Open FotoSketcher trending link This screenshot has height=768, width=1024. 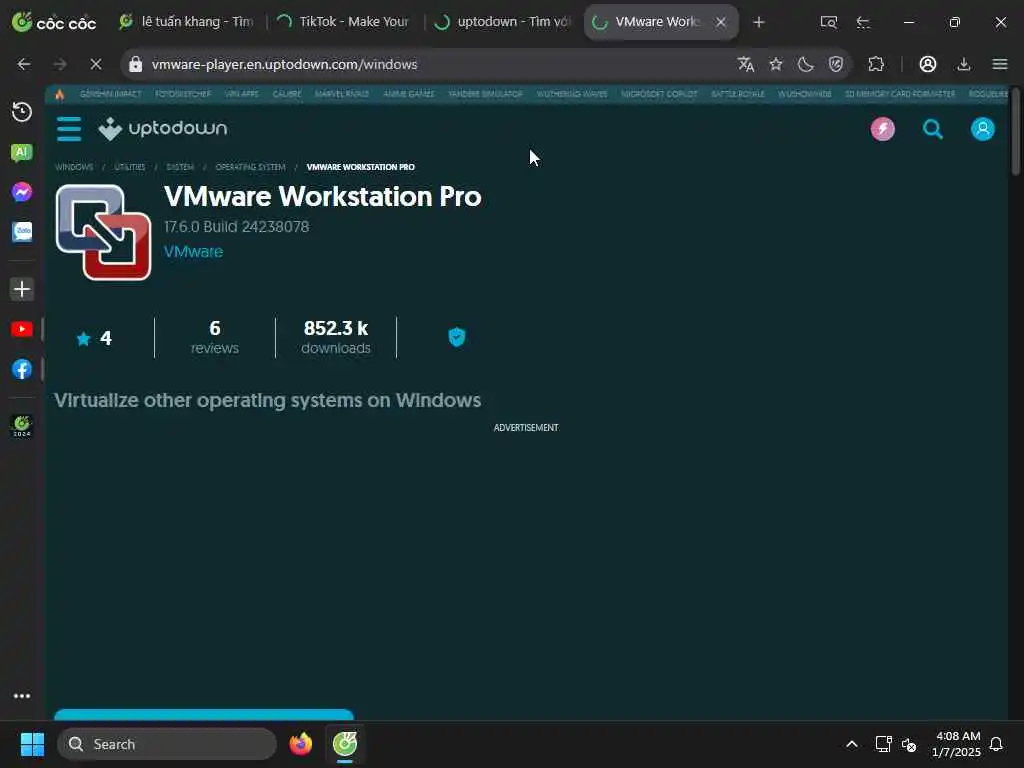pyautogui.click(x=183, y=94)
